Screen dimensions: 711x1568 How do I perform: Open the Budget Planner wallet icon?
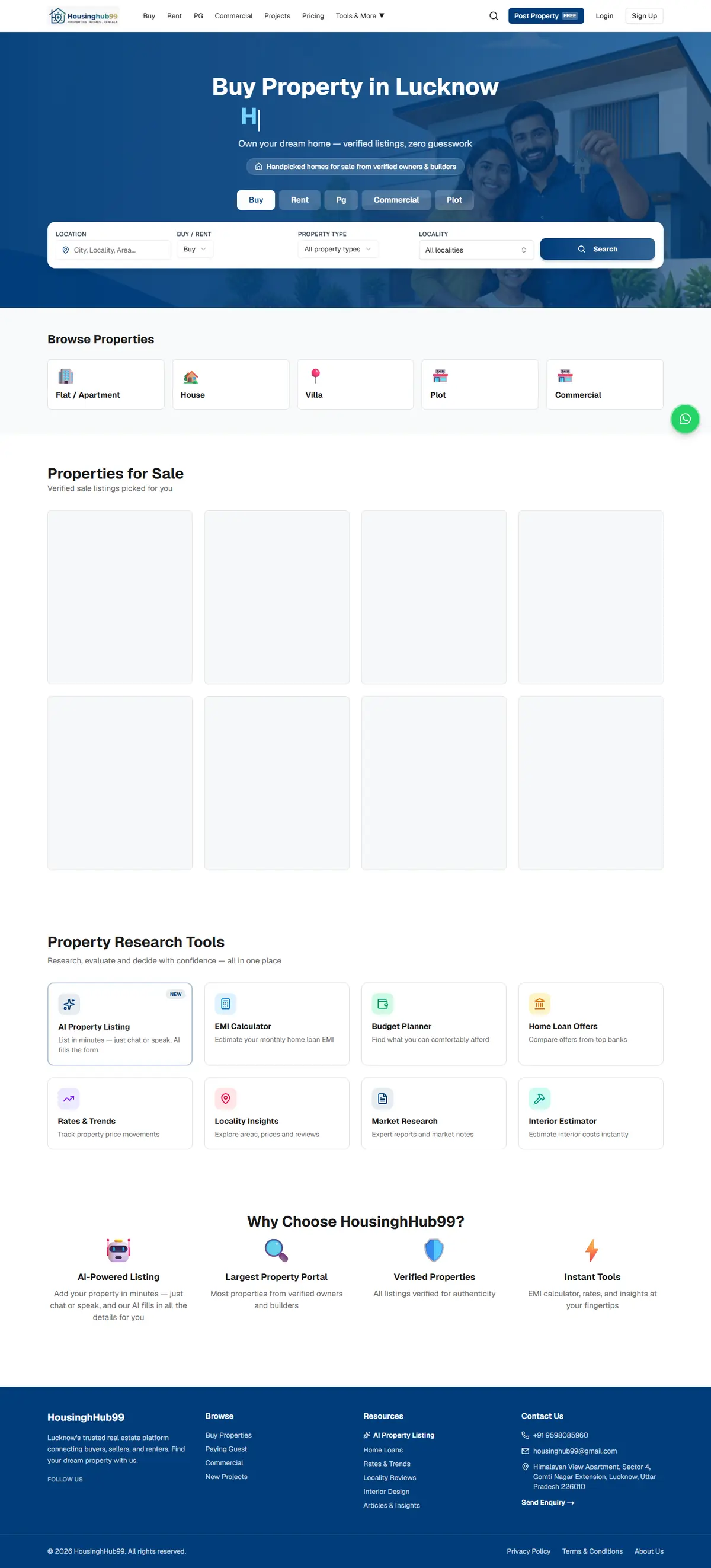coord(383,1004)
